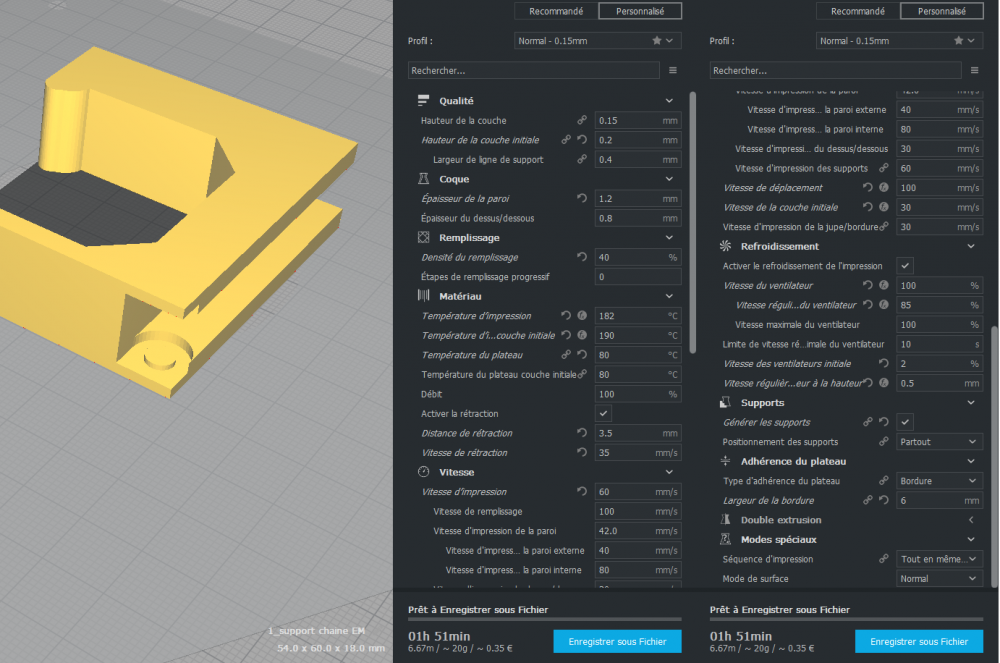
Task: Click the left panel Rechercher search field
Action: [534, 71]
